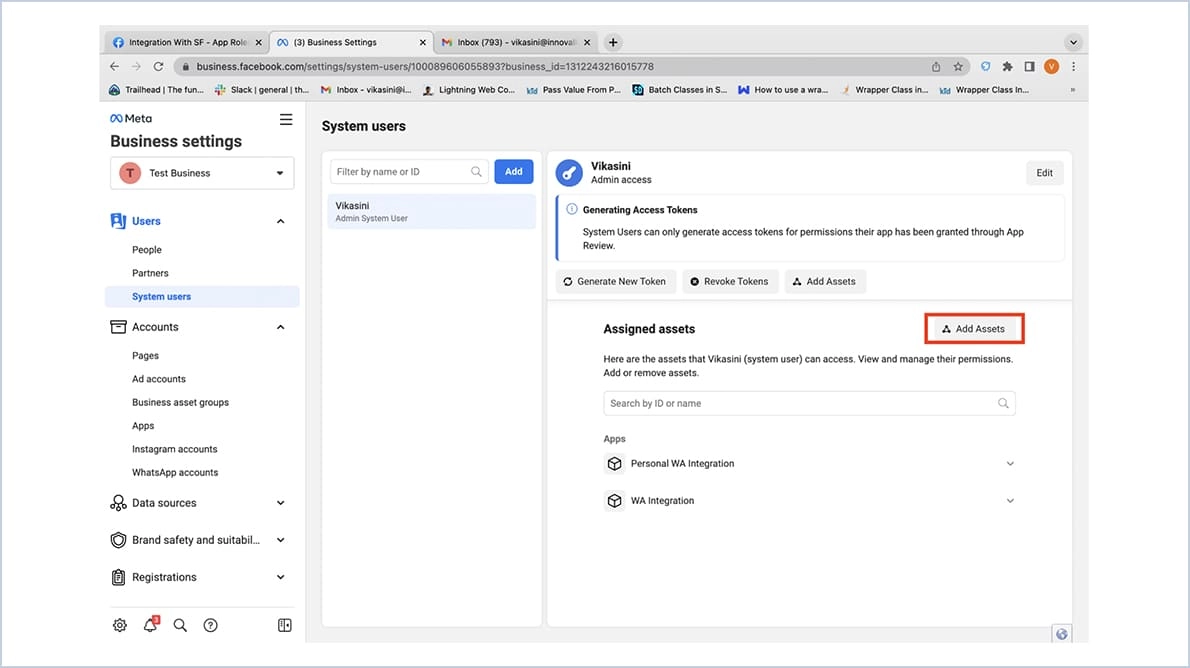Click browser back arrow
This screenshot has width=1190, height=668.
(x=115, y=66)
